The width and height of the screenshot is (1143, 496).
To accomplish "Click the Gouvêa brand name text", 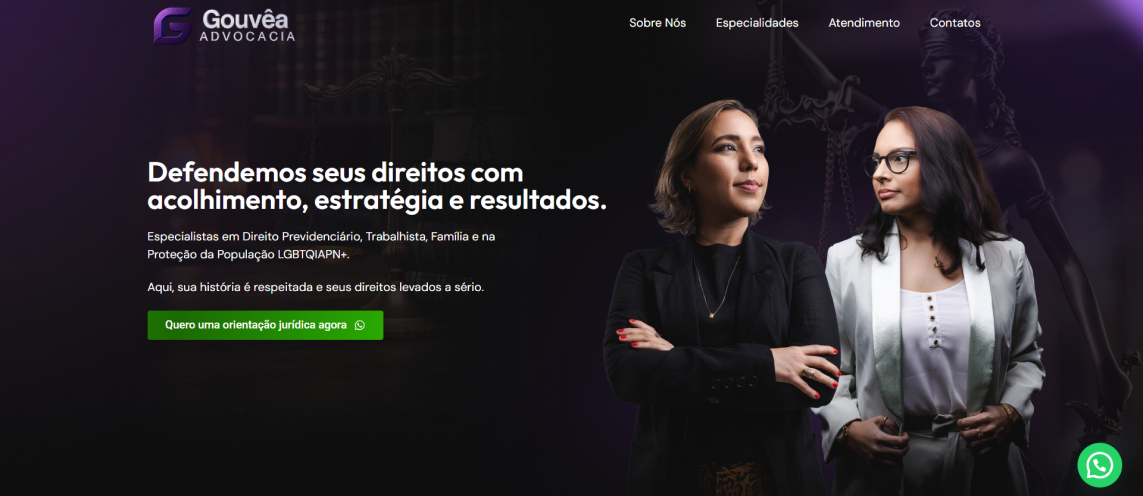I will [247, 18].
